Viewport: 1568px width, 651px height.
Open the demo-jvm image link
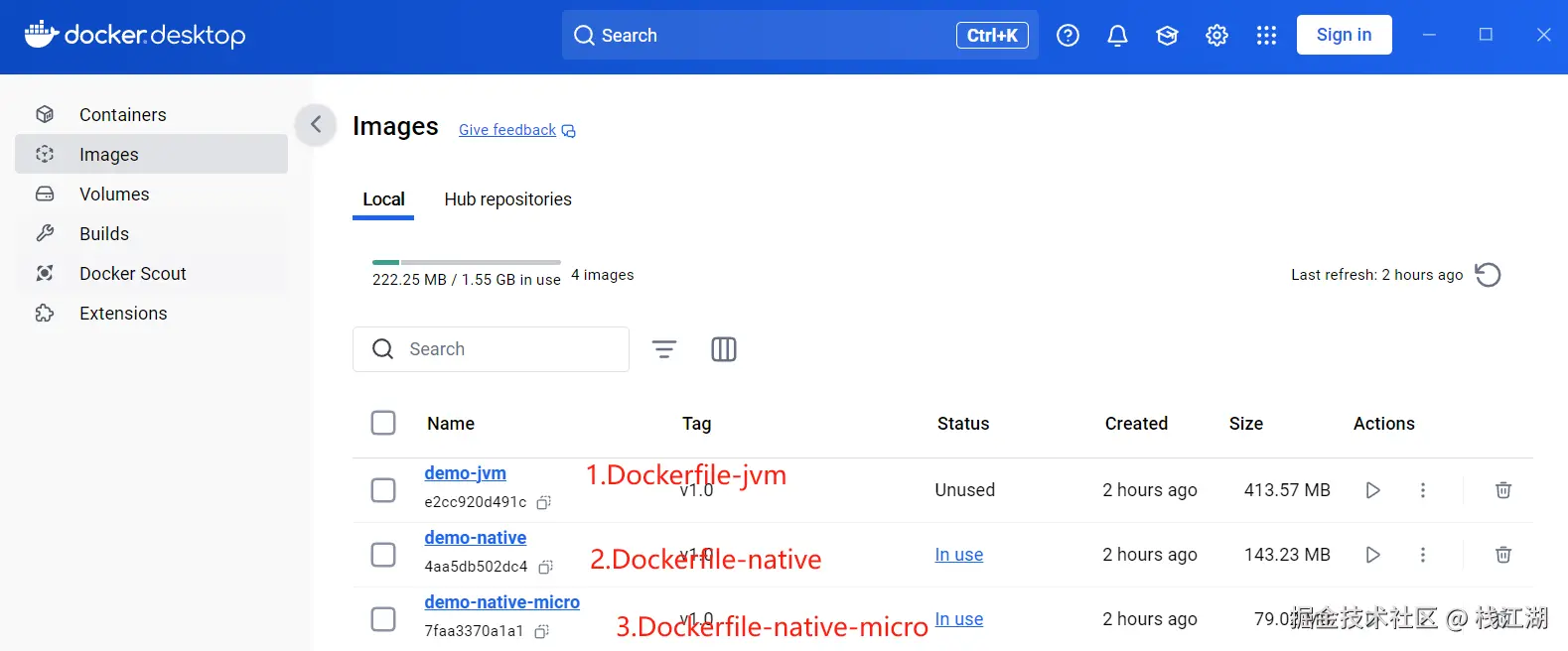point(465,473)
